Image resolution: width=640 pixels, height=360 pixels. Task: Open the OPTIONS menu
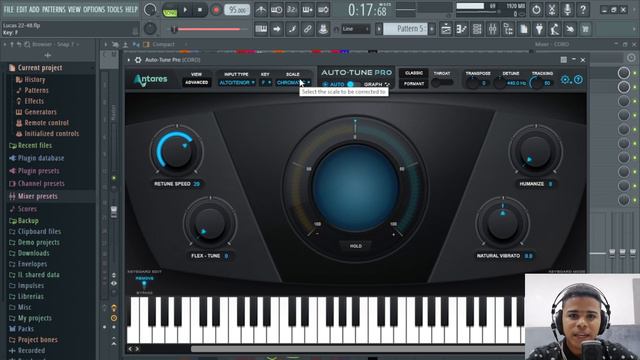tap(94, 9)
